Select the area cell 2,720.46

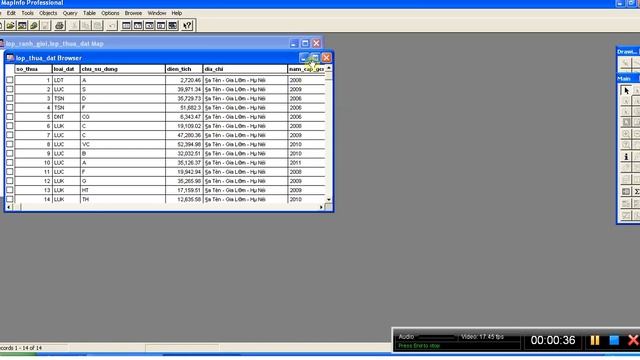[184, 80]
